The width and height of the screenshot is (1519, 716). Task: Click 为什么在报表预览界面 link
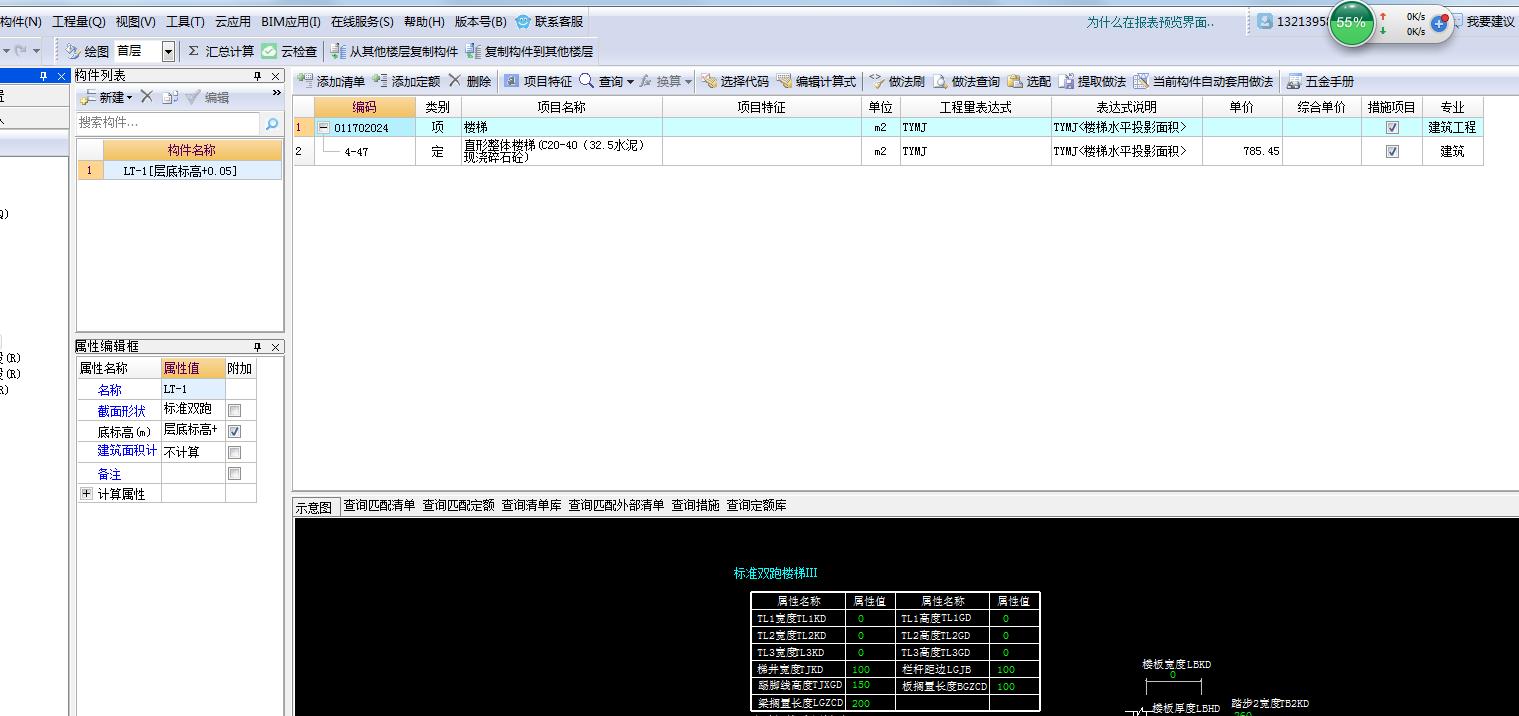click(x=1151, y=22)
